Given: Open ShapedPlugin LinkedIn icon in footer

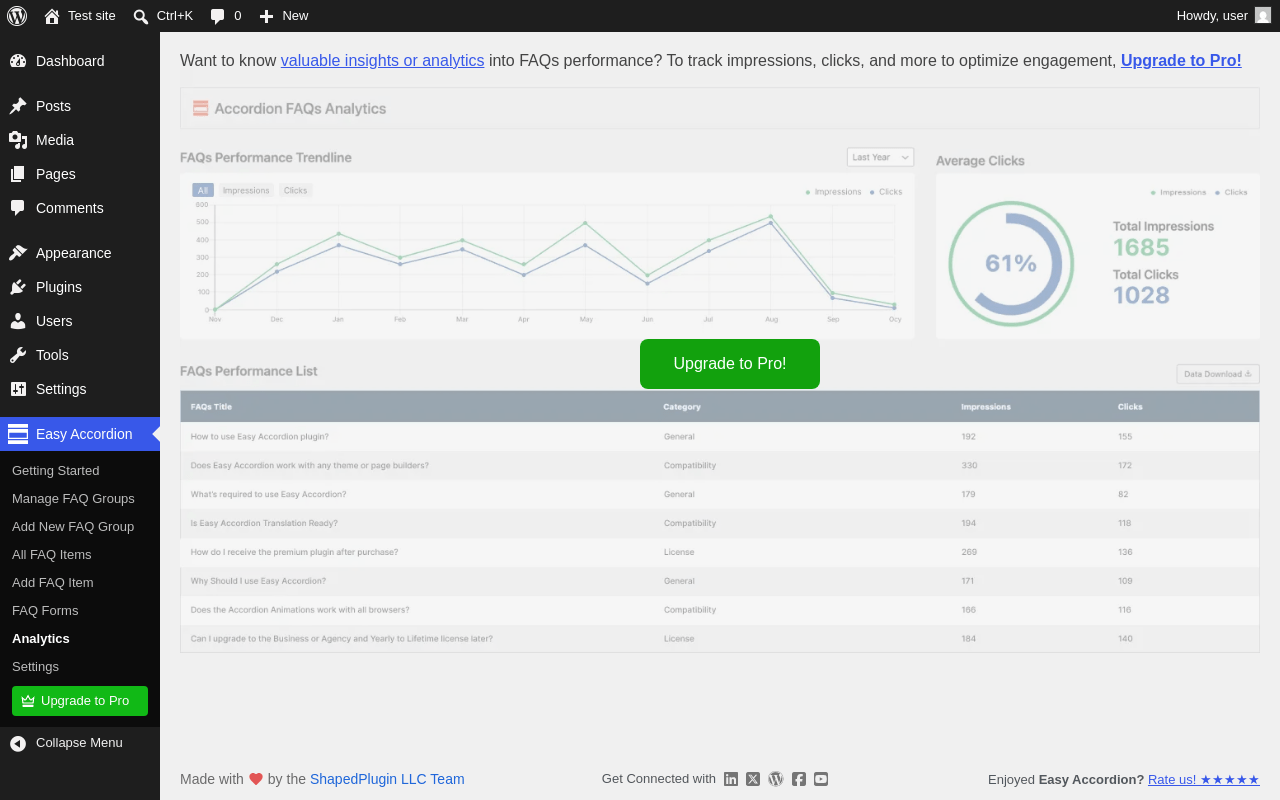Looking at the screenshot, I should (731, 779).
